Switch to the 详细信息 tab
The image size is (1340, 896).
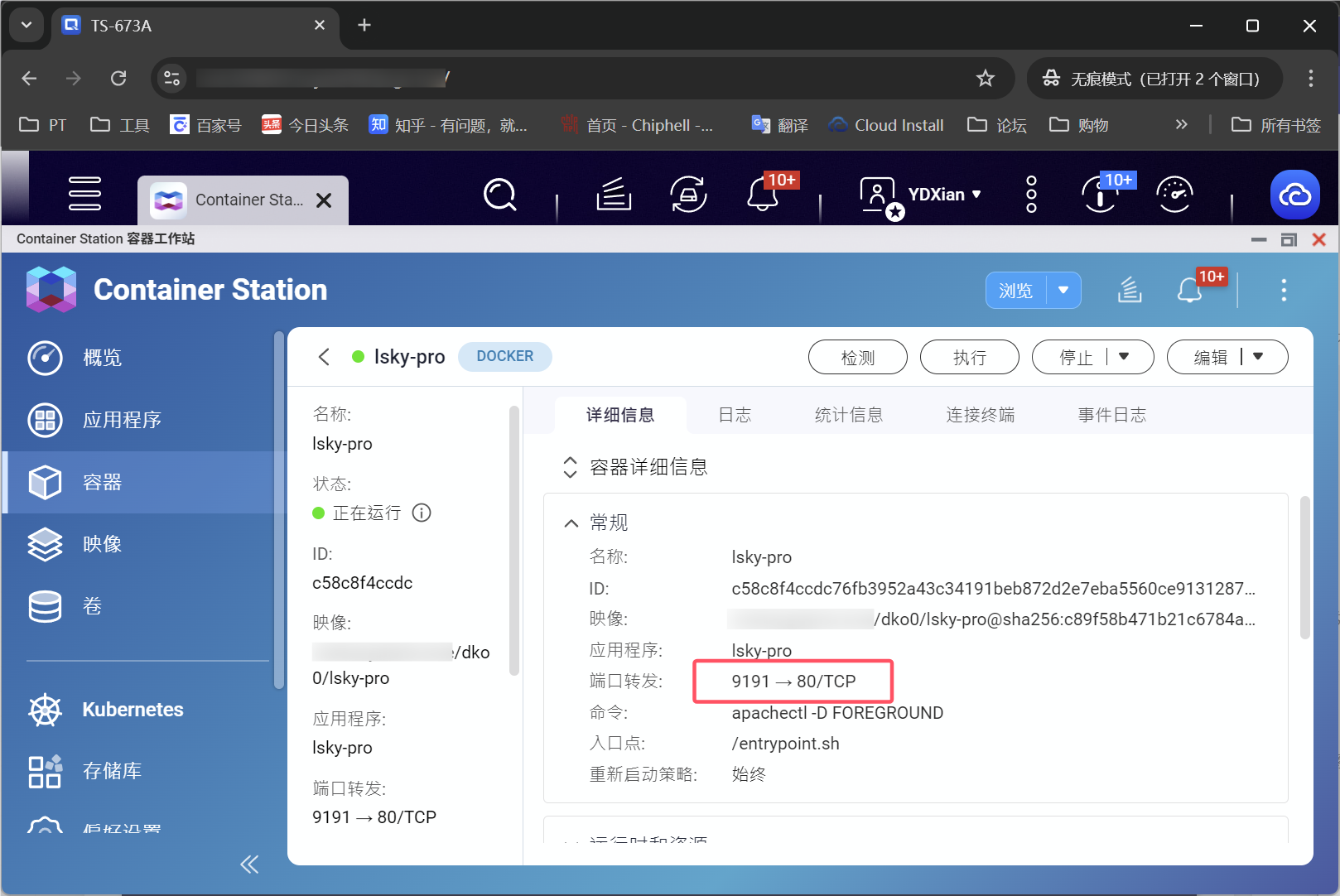tap(620, 415)
